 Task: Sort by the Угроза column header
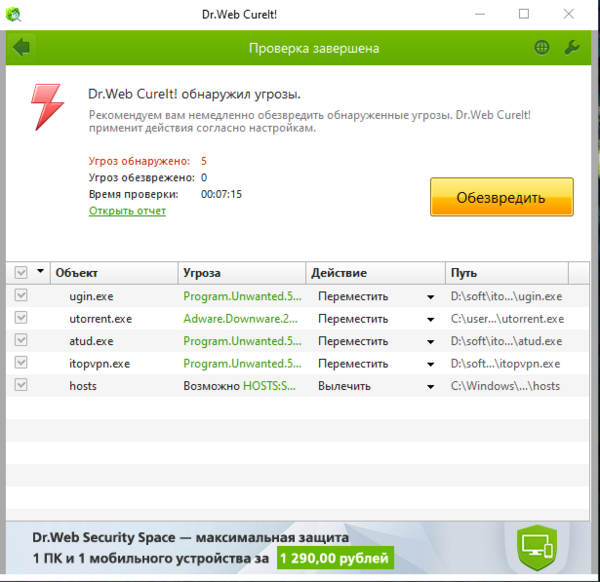click(242, 273)
